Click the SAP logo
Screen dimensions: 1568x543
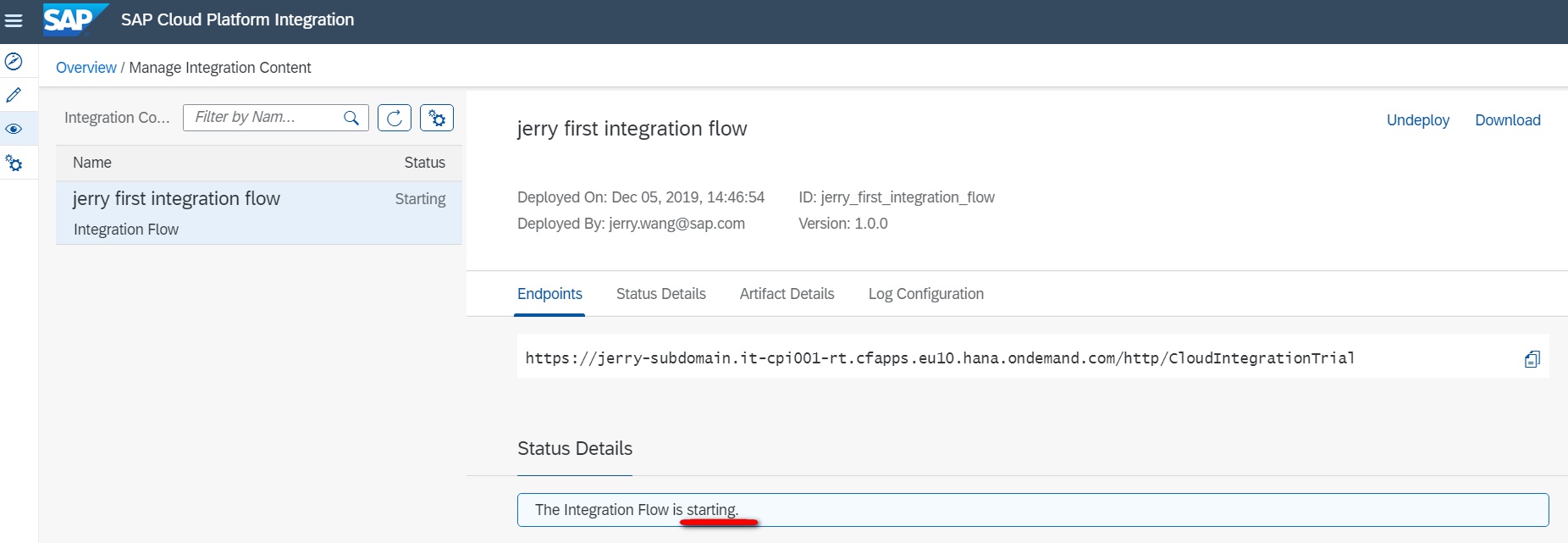click(x=75, y=19)
